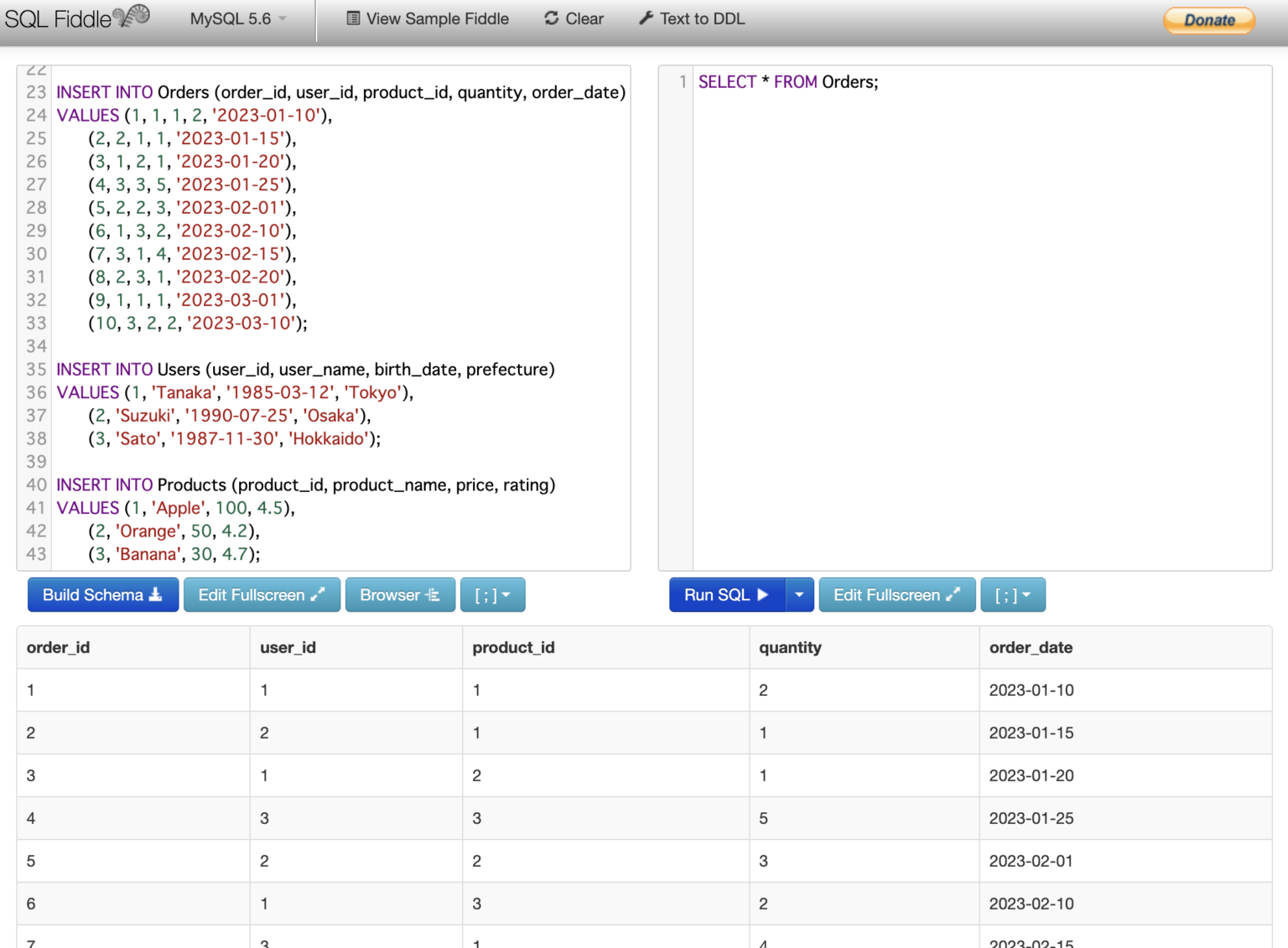Click schema panel Edit Fullscreen expand icon
This screenshot has width=1288, height=948.
pyautogui.click(x=318, y=595)
